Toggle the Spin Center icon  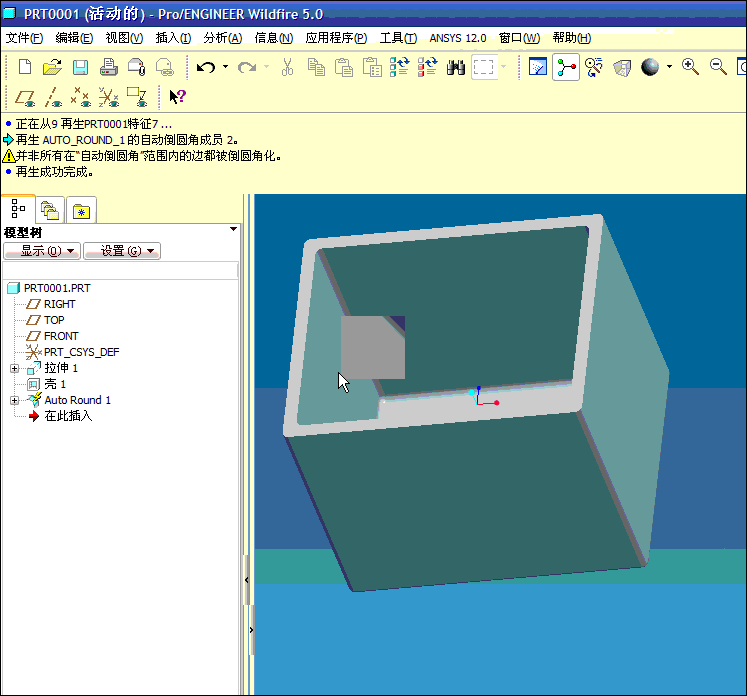(566, 67)
